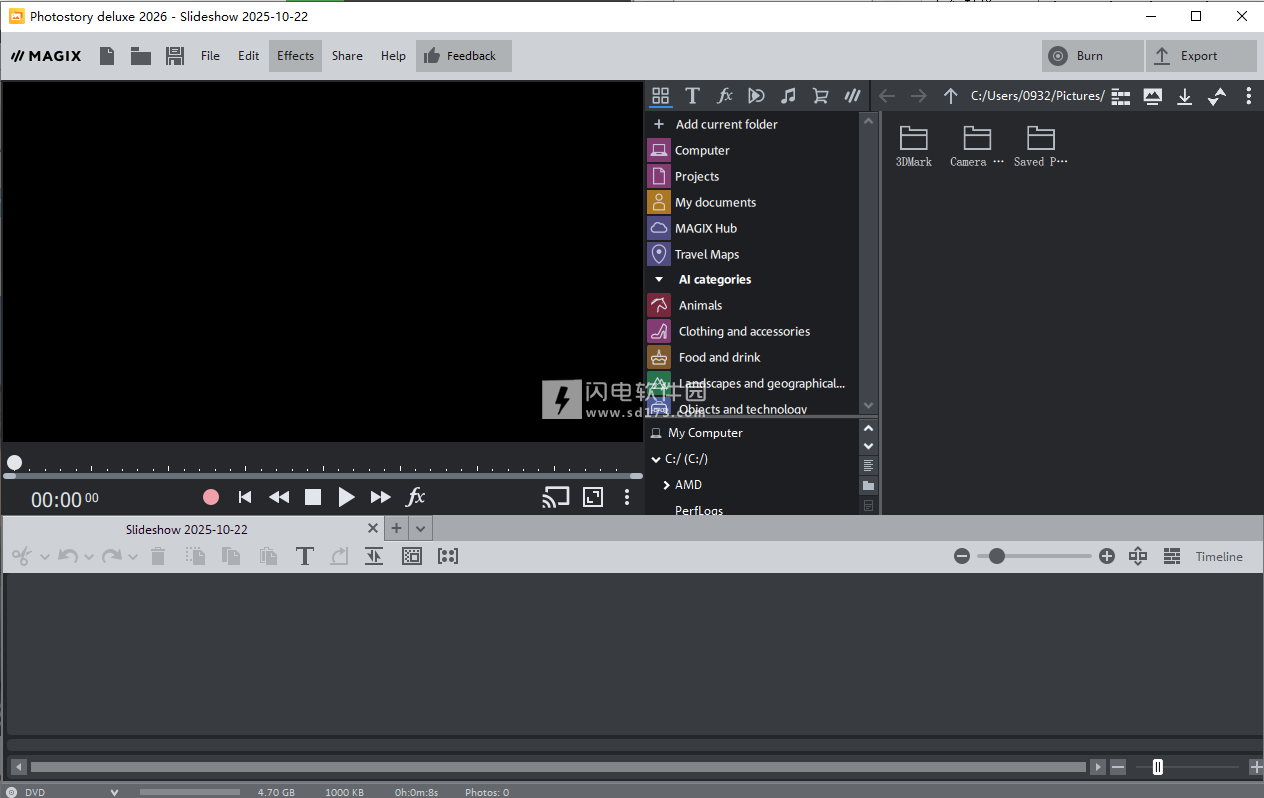Open the Titles (T) media pool tab

click(692, 96)
